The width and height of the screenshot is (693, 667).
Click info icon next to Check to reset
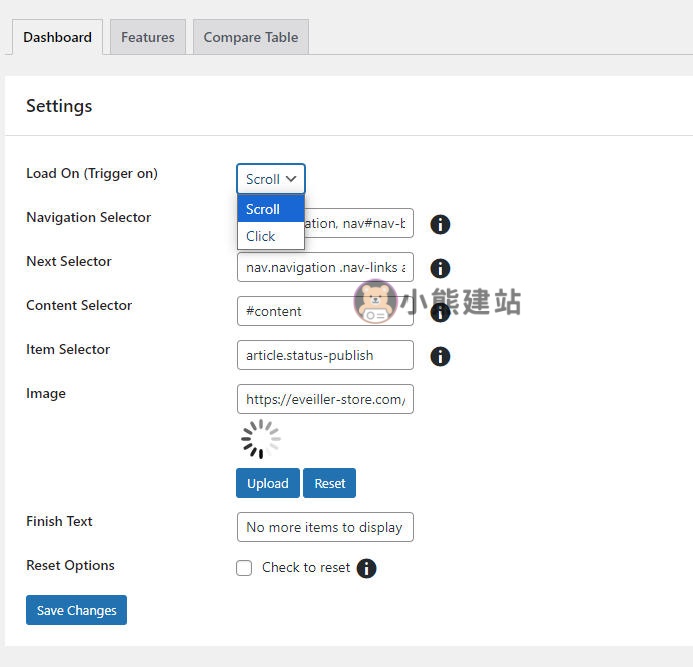click(367, 568)
